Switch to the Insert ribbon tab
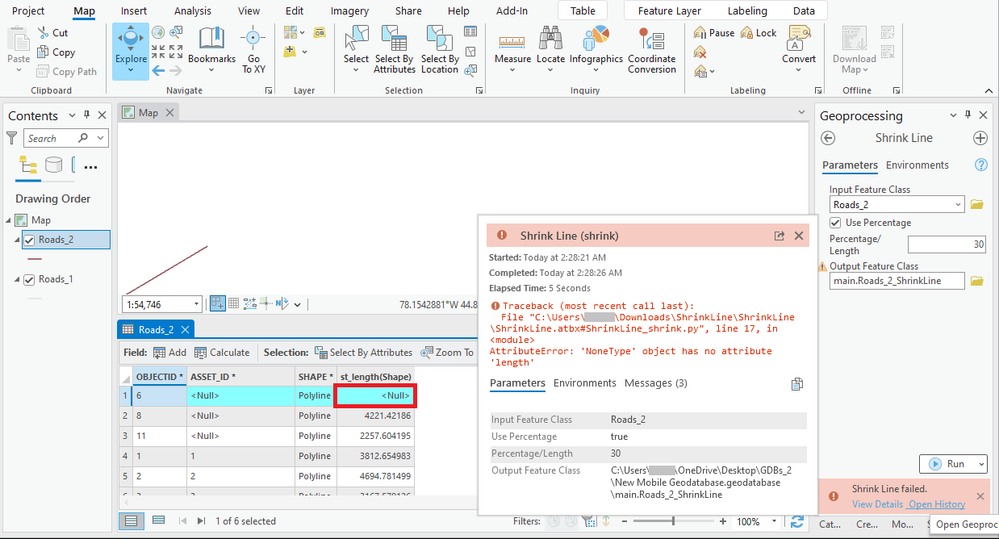 pyautogui.click(x=133, y=11)
